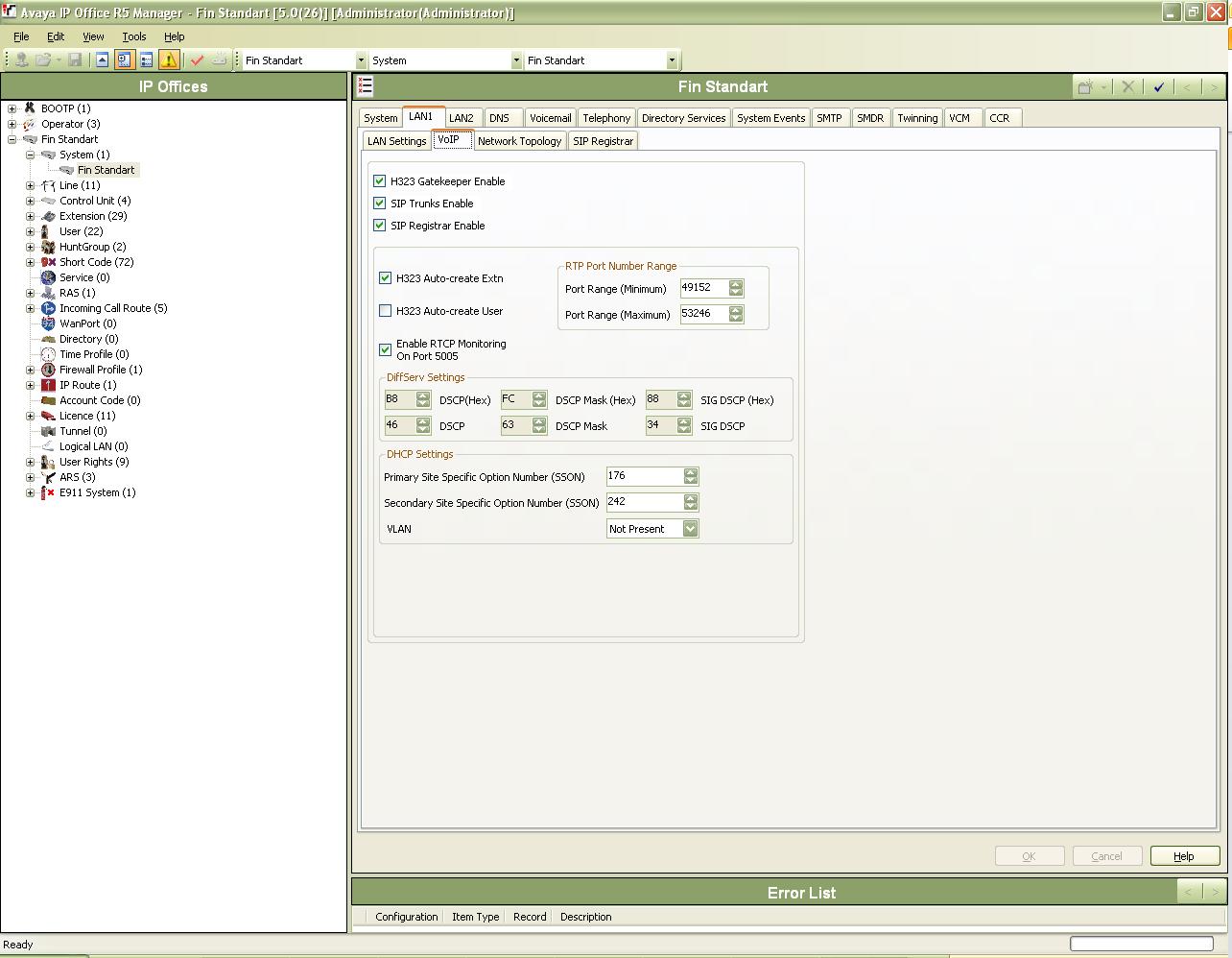1232x958 pixels.
Task: Click the previous record arrow in details pane
Action: [1188, 86]
